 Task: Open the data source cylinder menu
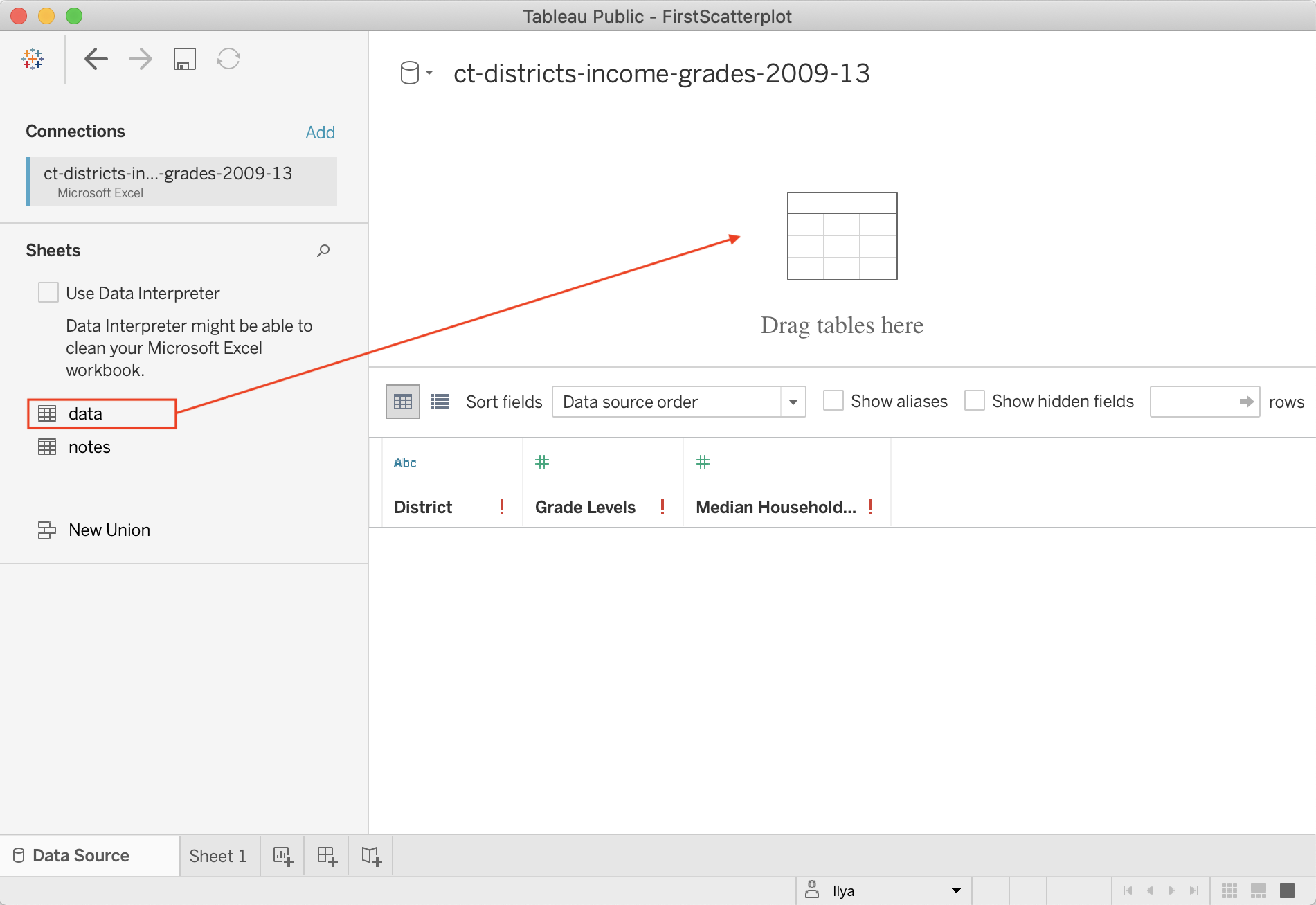coord(416,73)
